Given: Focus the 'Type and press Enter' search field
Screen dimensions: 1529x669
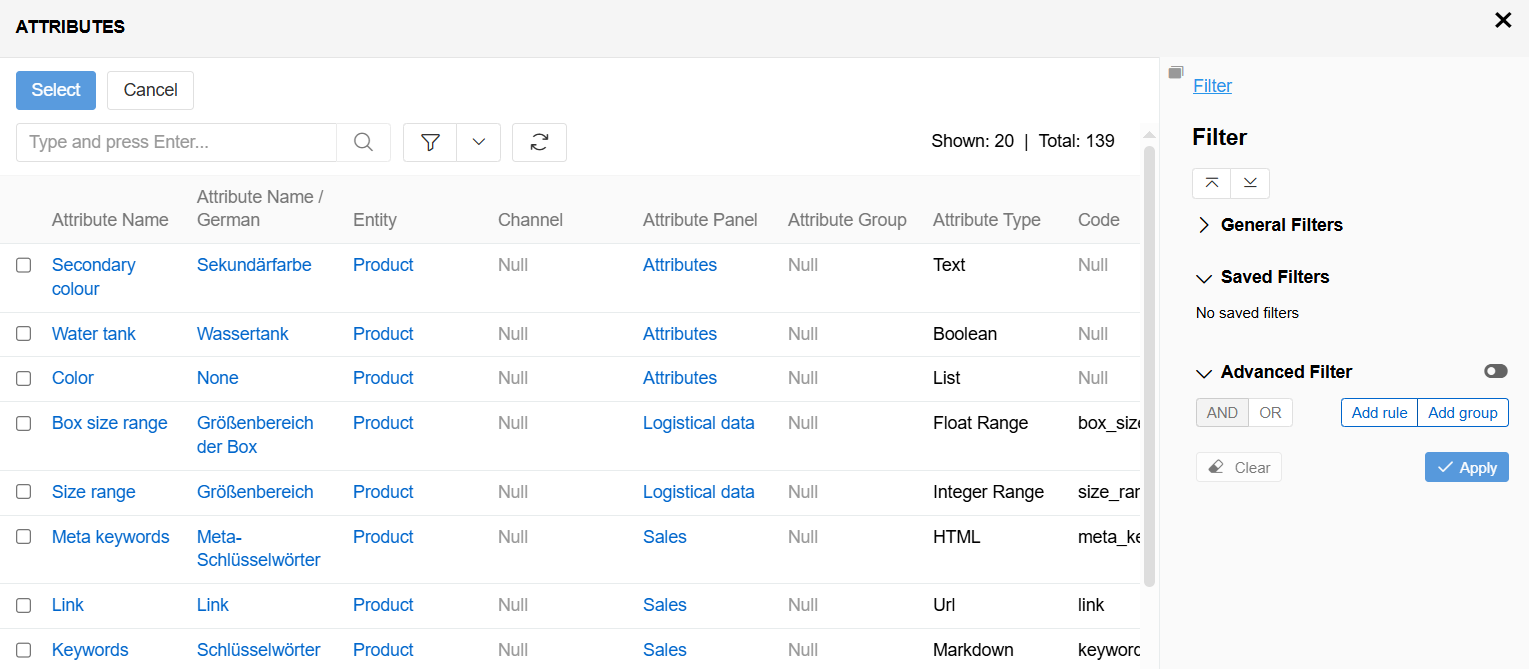Looking at the screenshot, I should (x=176, y=142).
